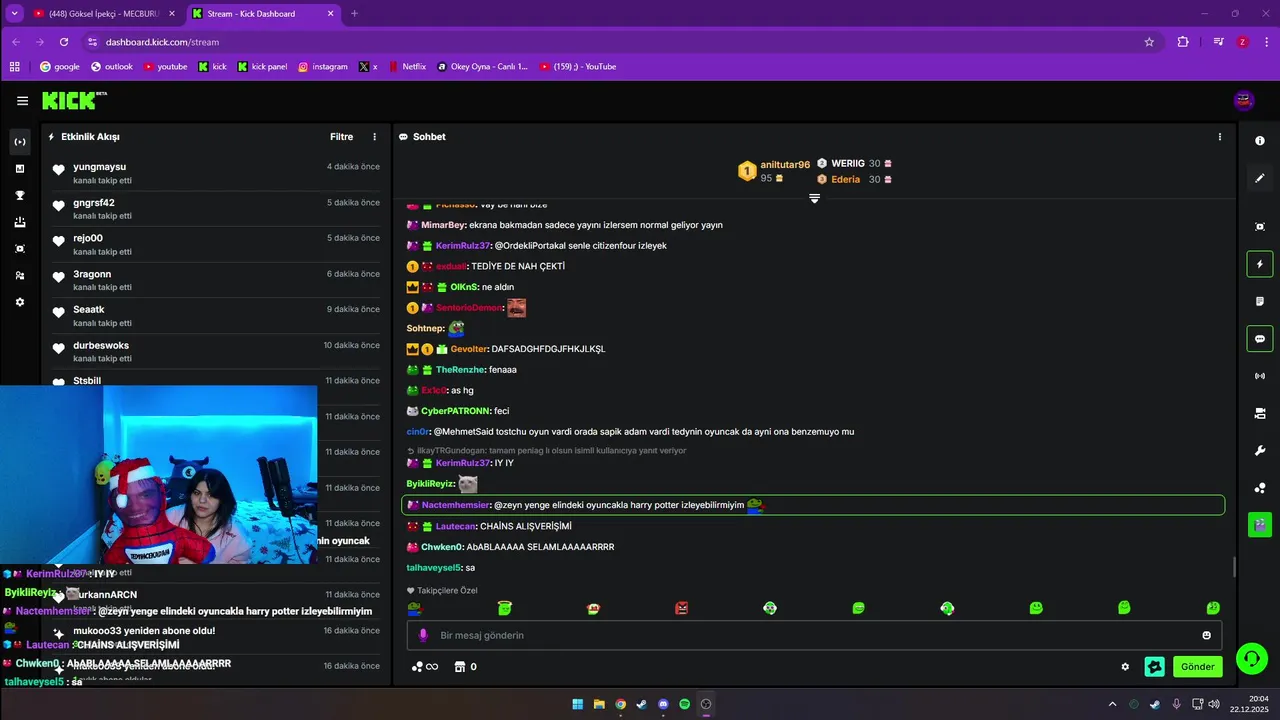Open the settings gear in the left sidebar
The width and height of the screenshot is (1280, 720).
[x=20, y=302]
